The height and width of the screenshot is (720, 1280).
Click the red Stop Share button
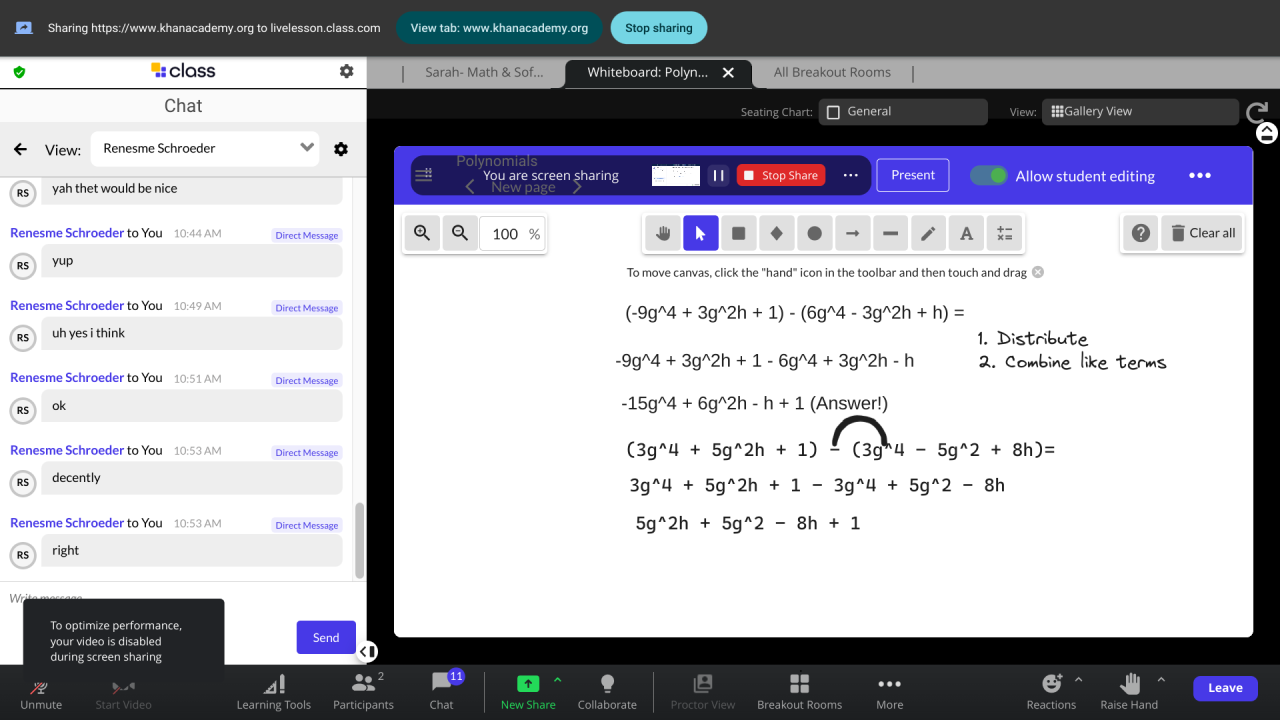pyautogui.click(x=781, y=175)
